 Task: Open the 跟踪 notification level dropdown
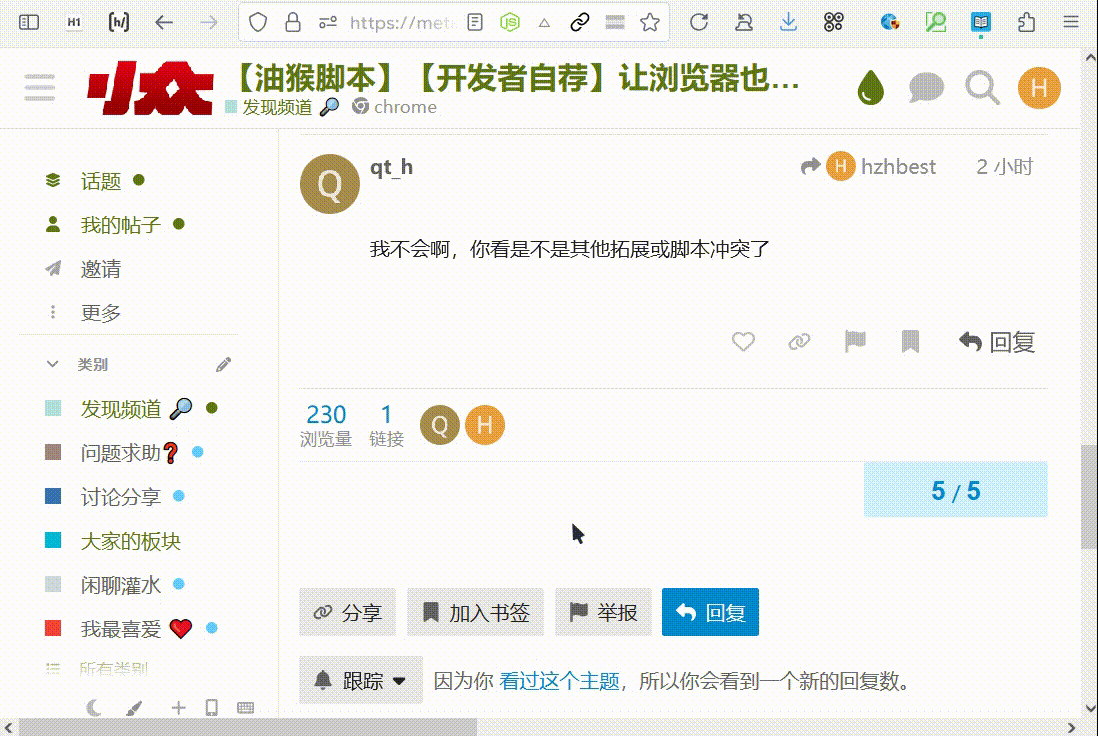[361, 681]
